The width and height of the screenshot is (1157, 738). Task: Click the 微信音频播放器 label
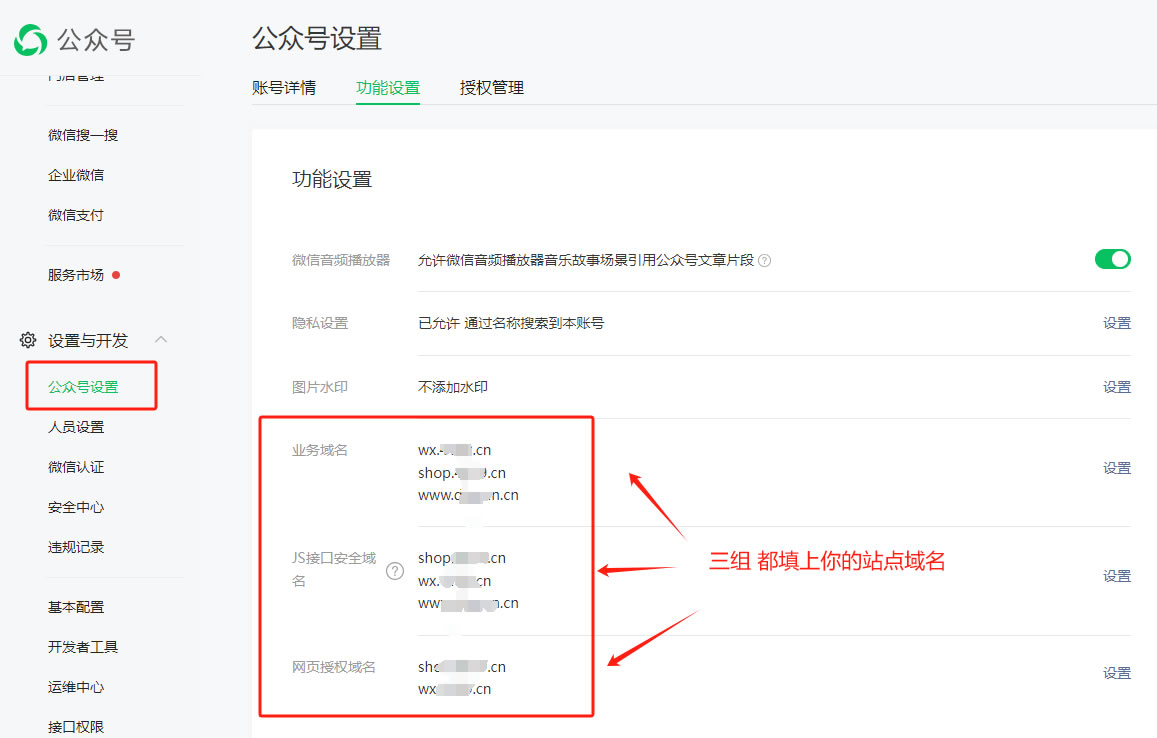pyautogui.click(x=341, y=261)
